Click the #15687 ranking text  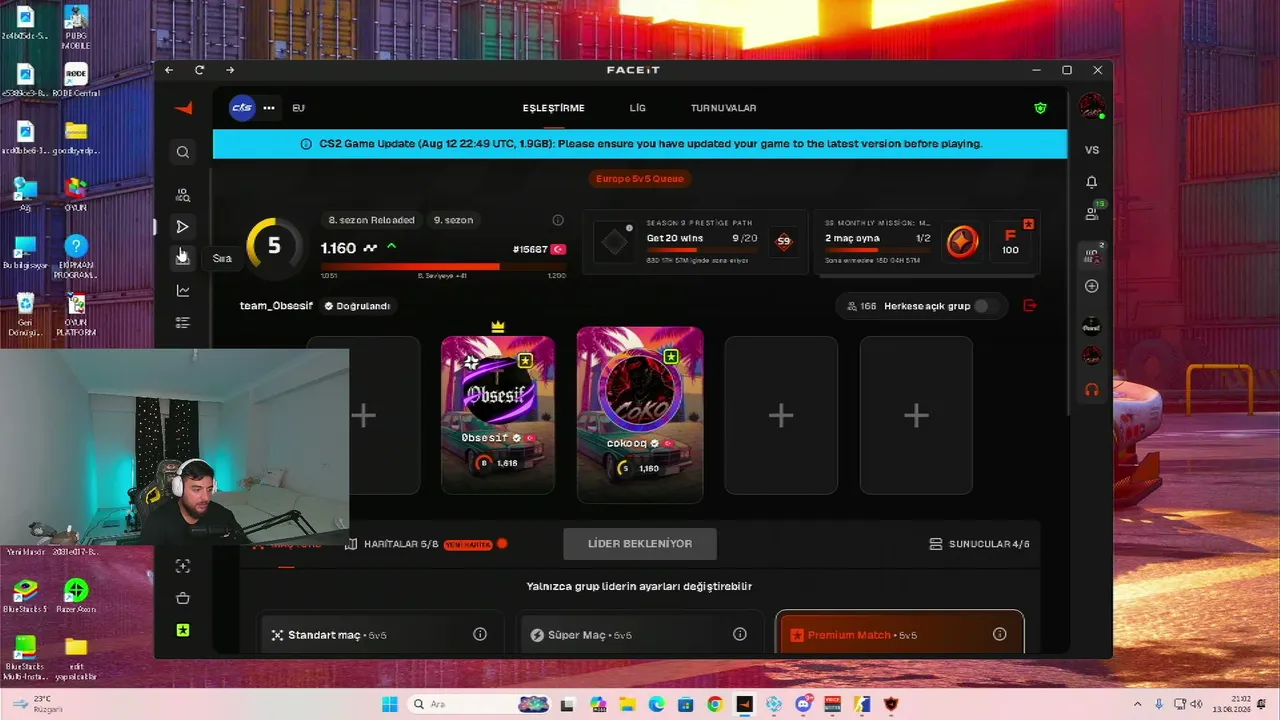(x=530, y=249)
